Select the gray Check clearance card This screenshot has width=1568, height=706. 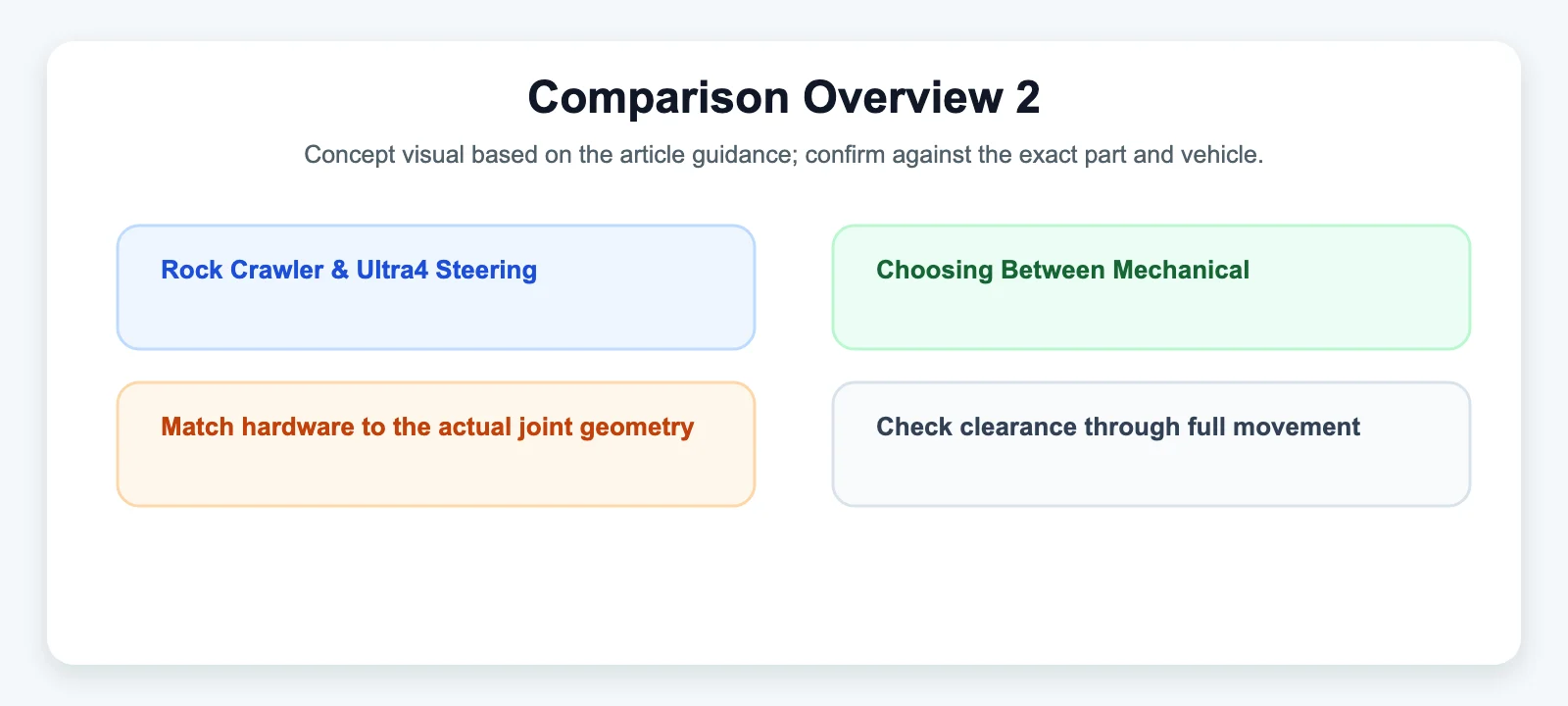pyautogui.click(x=1151, y=444)
